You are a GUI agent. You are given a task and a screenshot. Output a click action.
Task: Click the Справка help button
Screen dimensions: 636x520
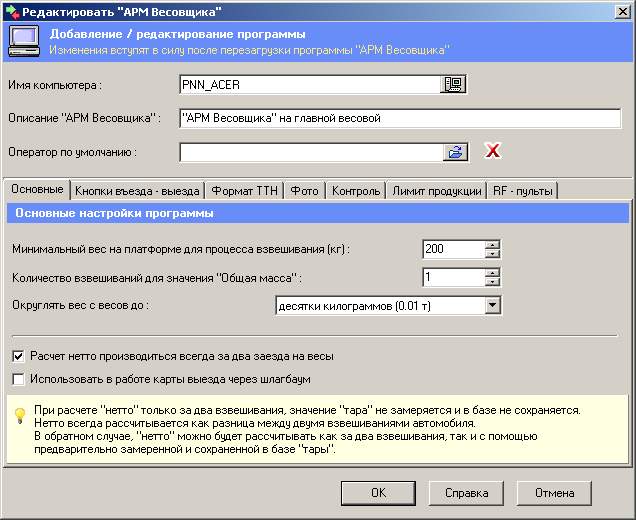(465, 493)
